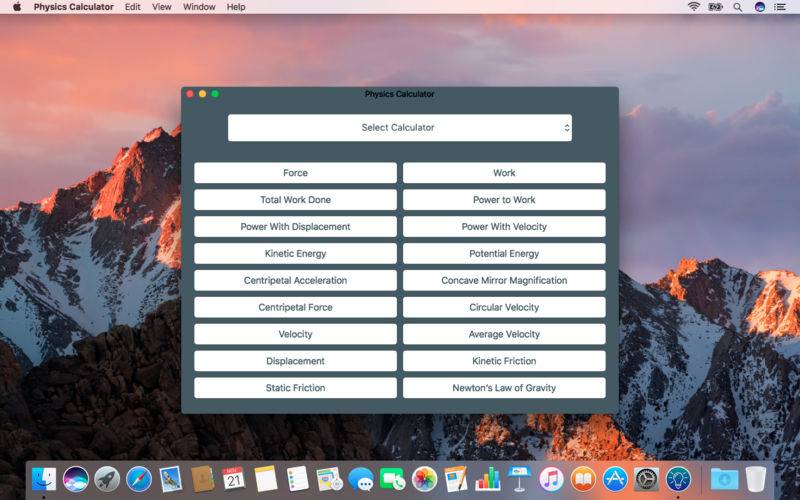Image resolution: width=800 pixels, height=500 pixels.
Task: Open System Preferences from the dock
Action: coord(646,479)
